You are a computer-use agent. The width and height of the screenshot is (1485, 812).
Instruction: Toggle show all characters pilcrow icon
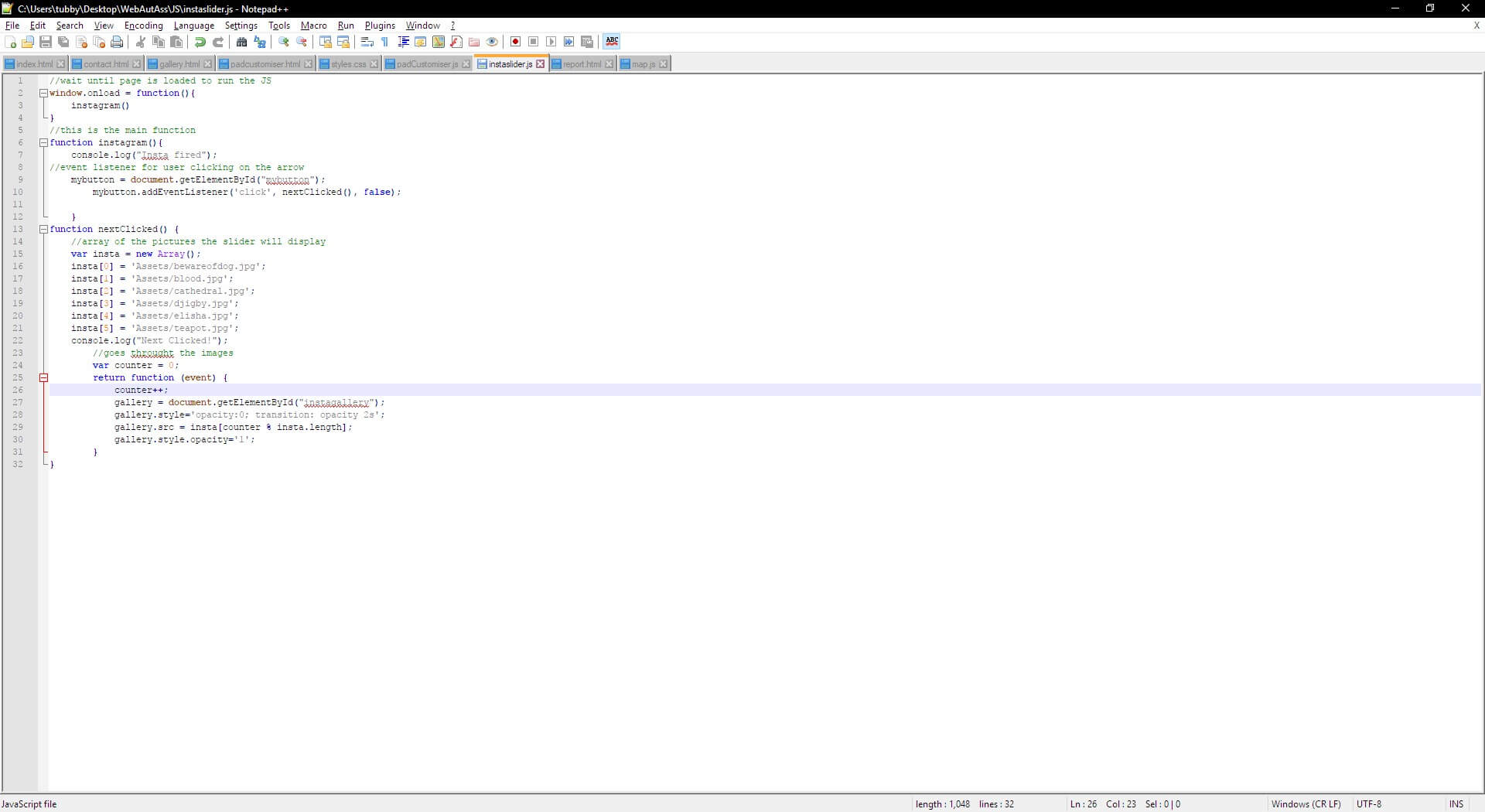[x=385, y=42]
